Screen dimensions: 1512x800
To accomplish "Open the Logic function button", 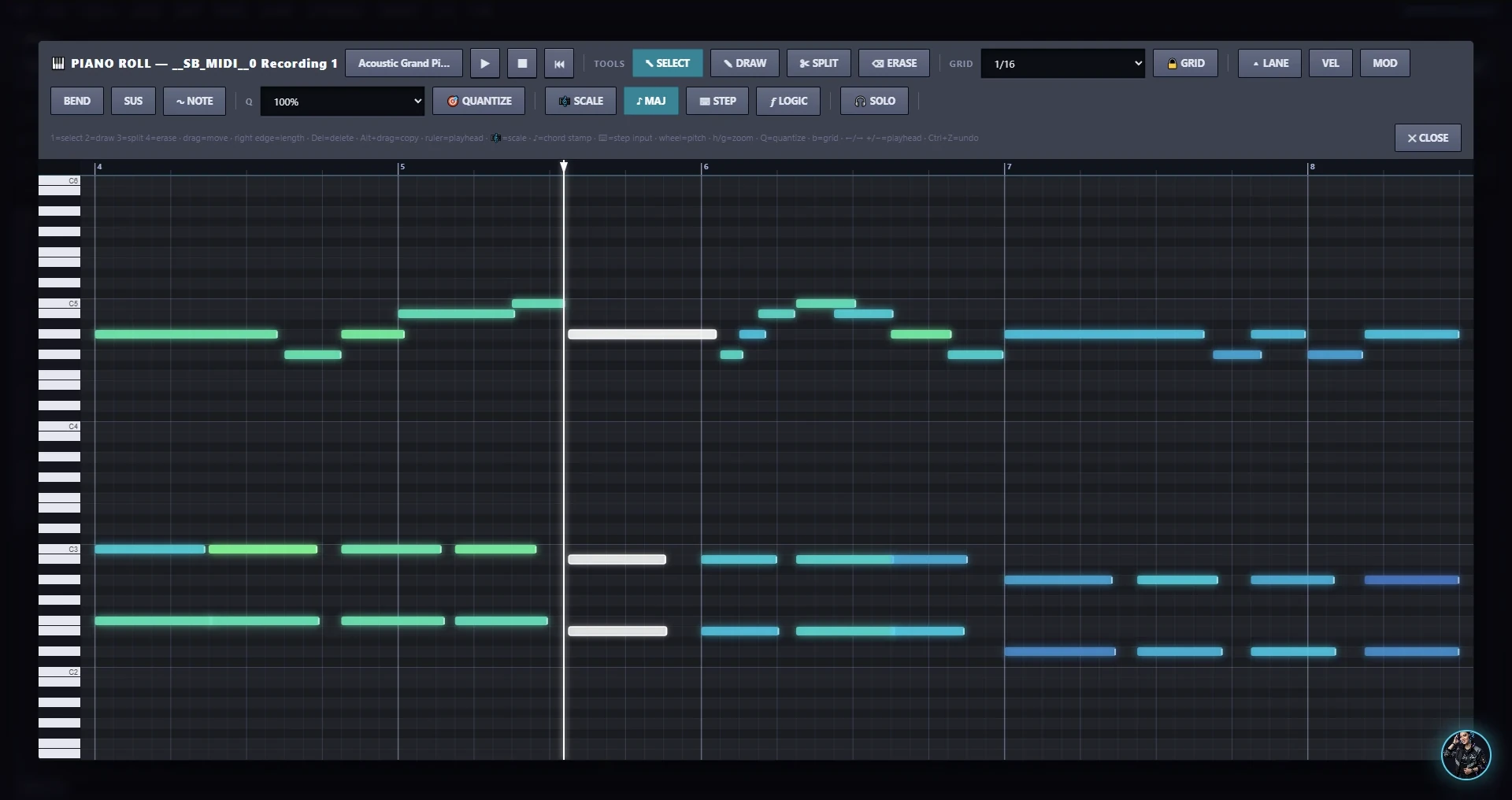I will point(788,101).
